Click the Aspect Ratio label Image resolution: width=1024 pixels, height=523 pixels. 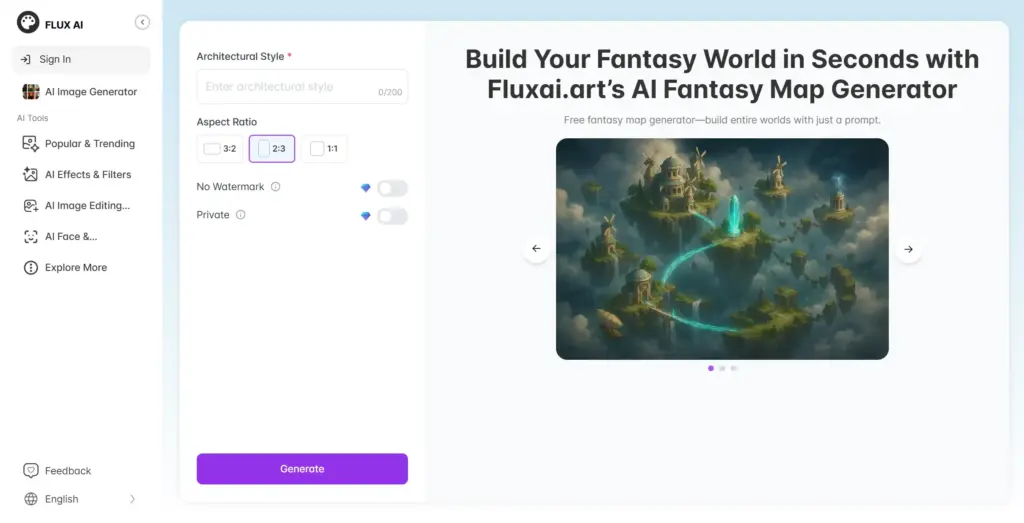pos(227,122)
